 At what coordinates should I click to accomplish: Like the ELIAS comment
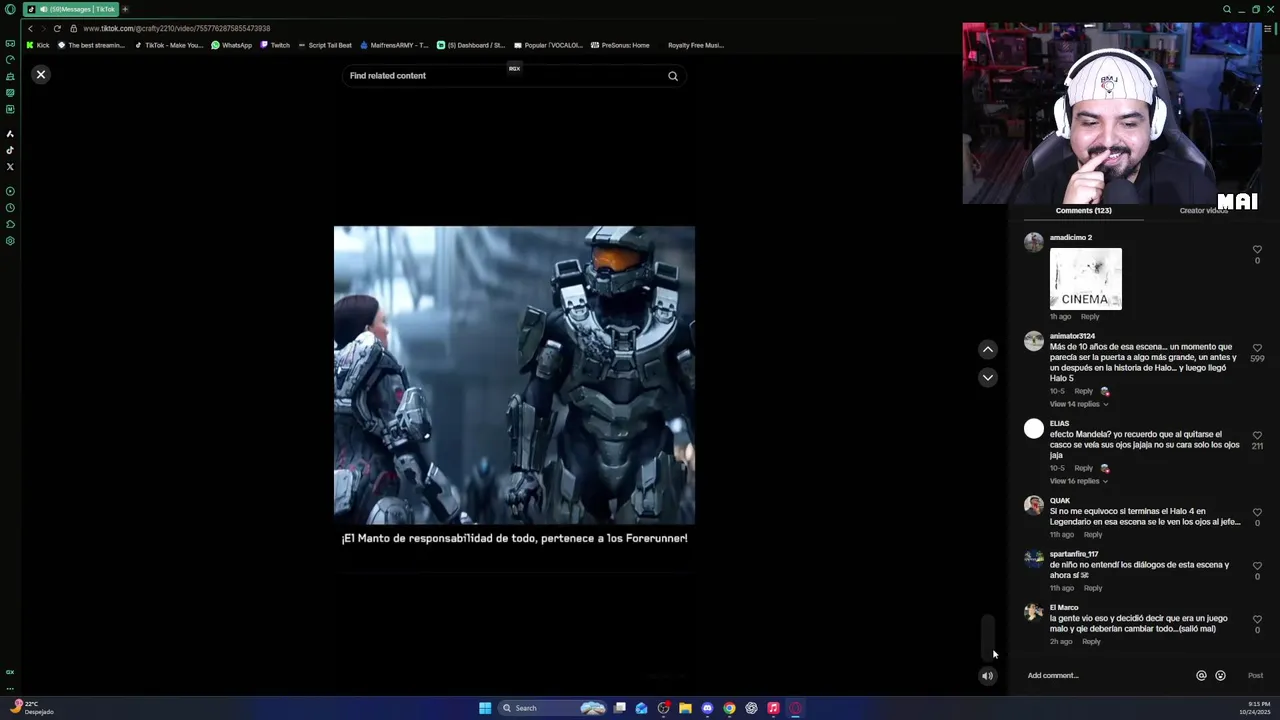click(x=1257, y=436)
